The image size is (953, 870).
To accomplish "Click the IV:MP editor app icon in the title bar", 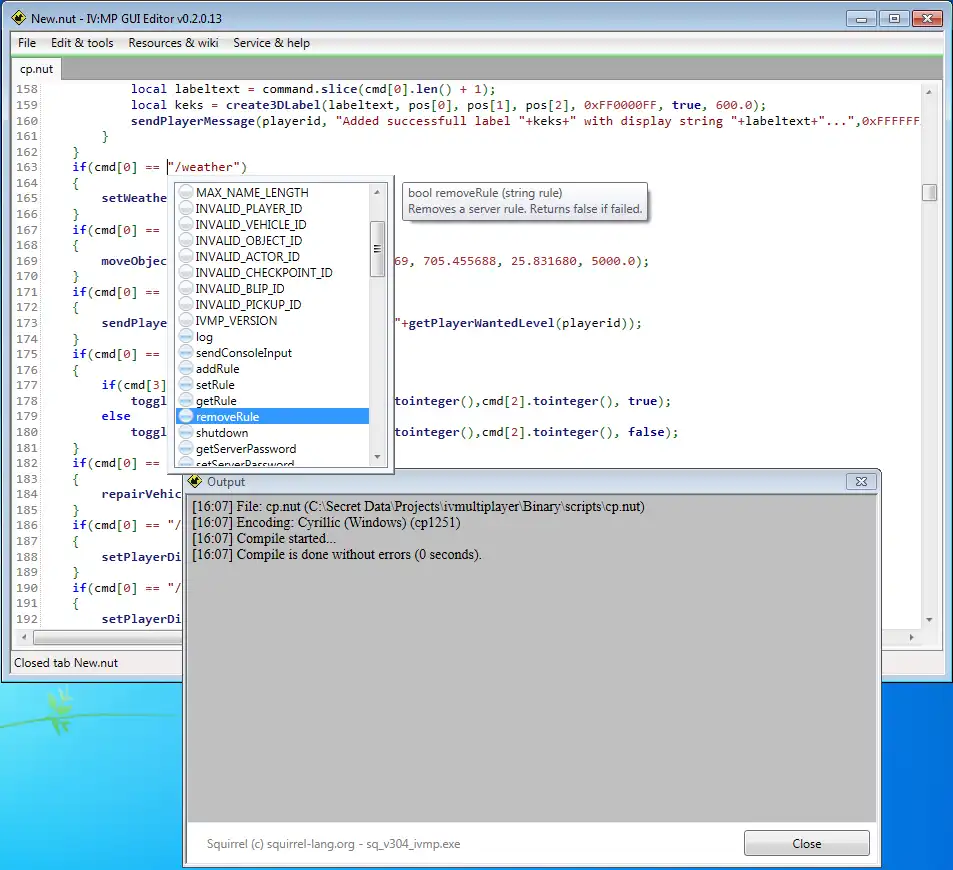I will coord(19,18).
